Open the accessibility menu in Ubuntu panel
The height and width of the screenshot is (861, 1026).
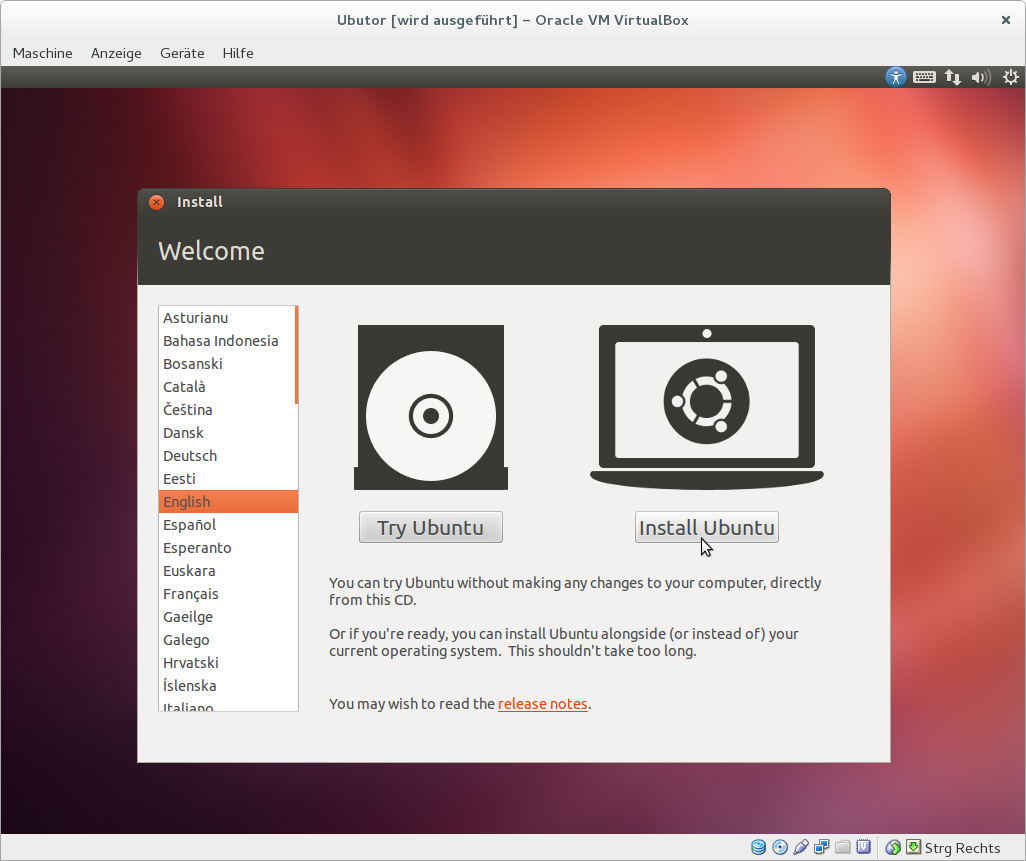[895, 77]
